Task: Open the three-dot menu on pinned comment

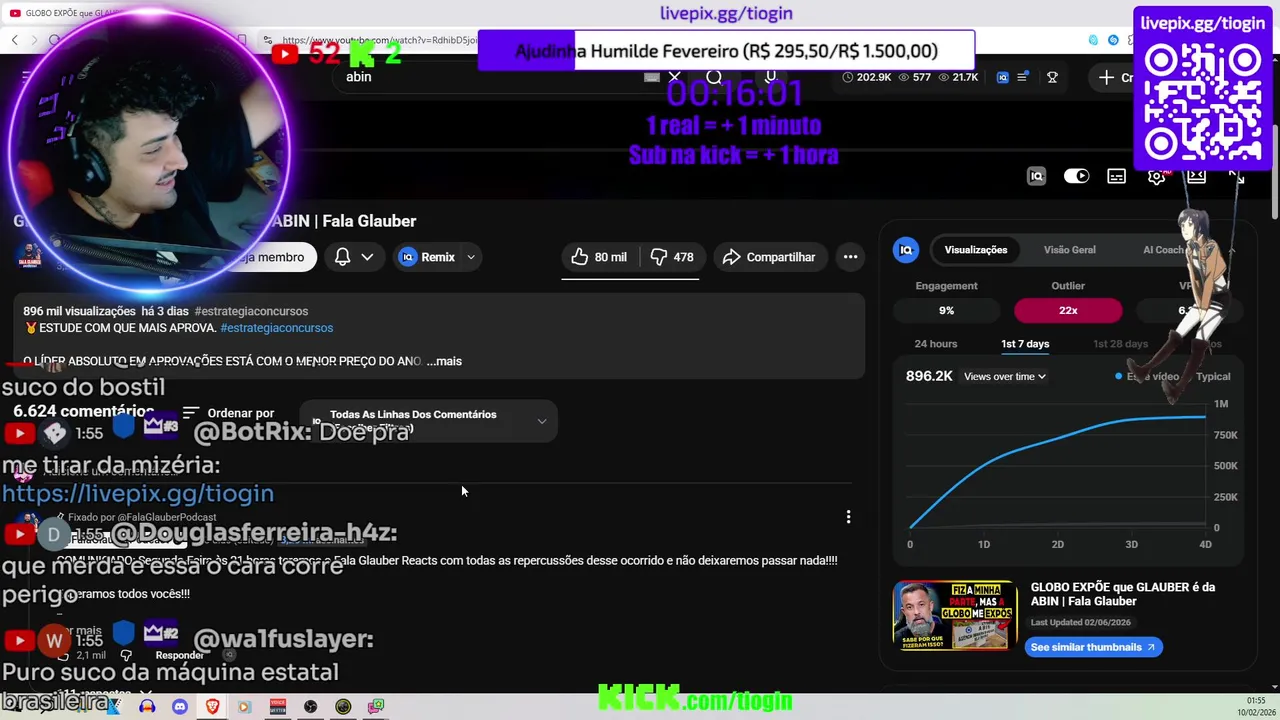Action: click(x=848, y=517)
